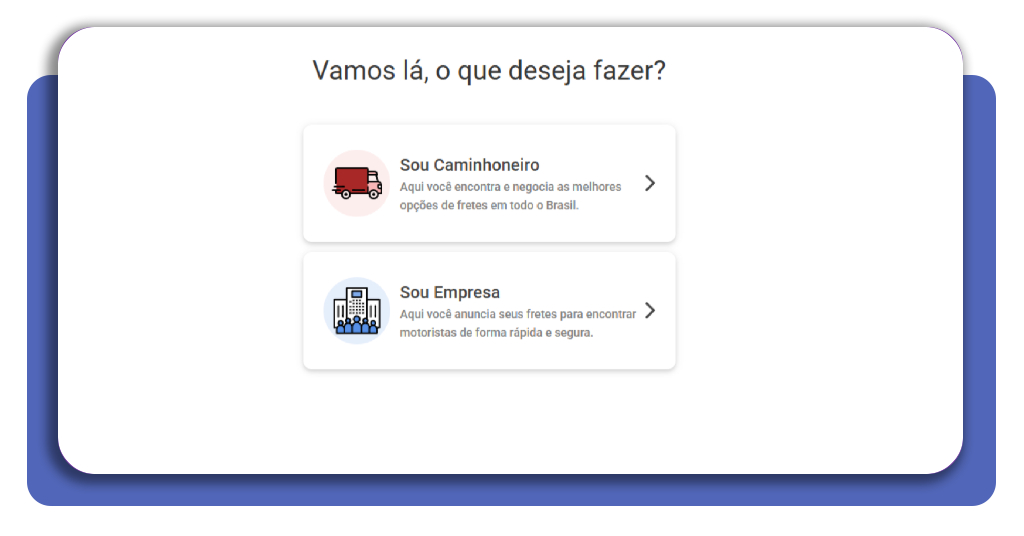The width and height of the screenshot is (1024, 536).
Task: Click the red truck icon
Action: tap(357, 183)
